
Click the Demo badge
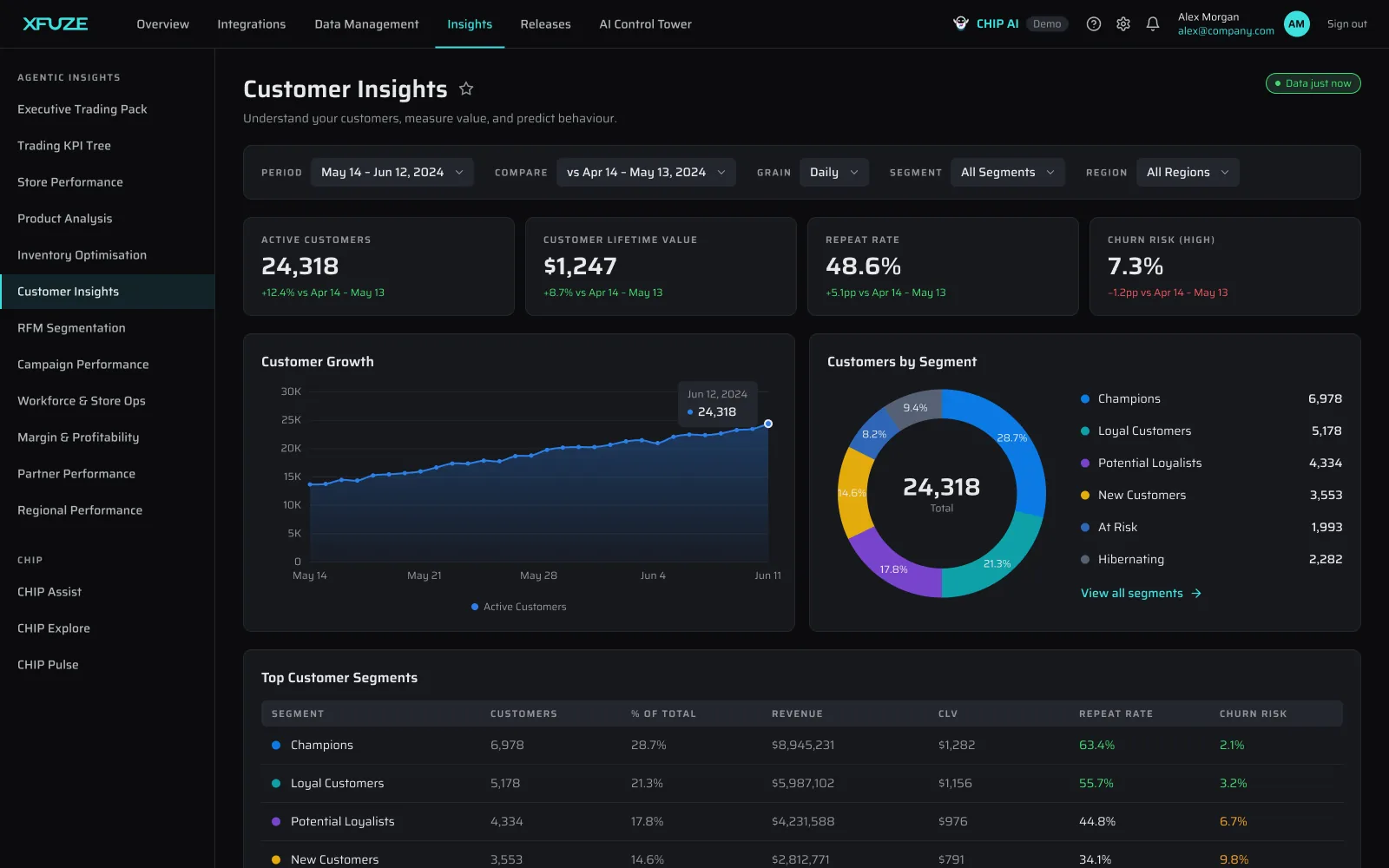(1047, 24)
